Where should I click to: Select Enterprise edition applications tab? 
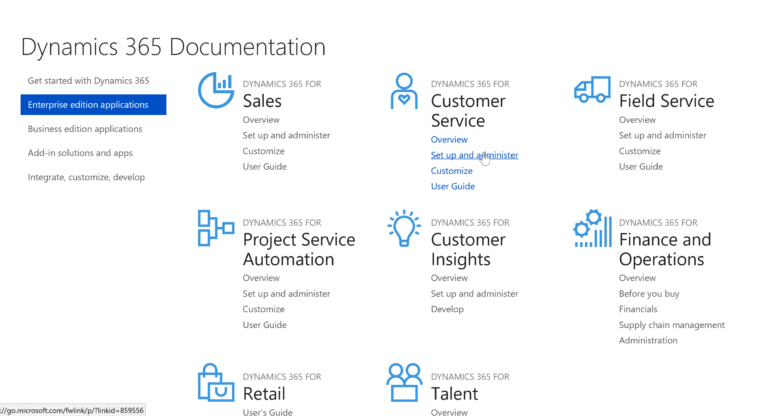tap(94, 104)
